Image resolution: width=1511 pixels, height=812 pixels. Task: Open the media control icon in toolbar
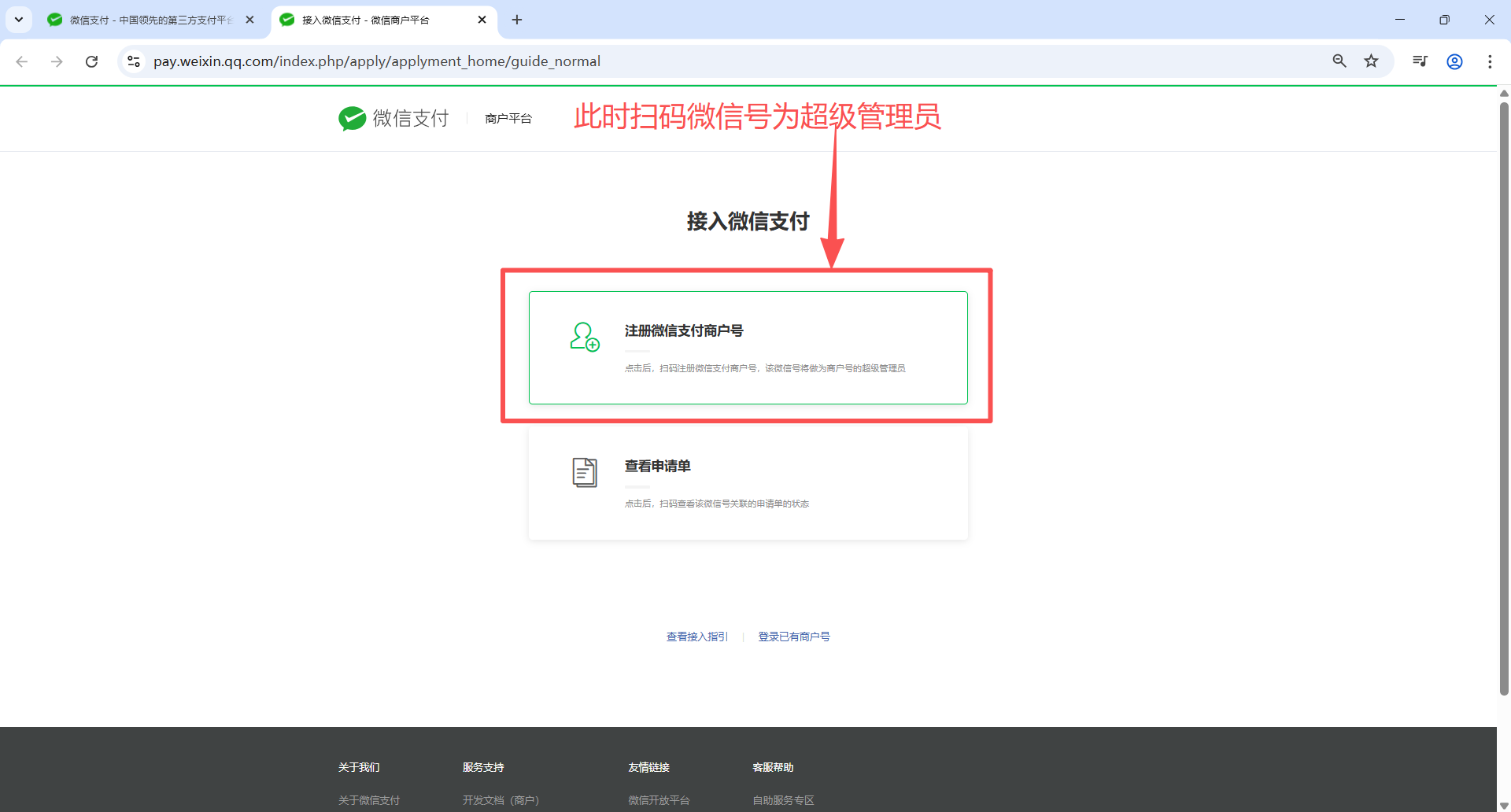[x=1420, y=61]
